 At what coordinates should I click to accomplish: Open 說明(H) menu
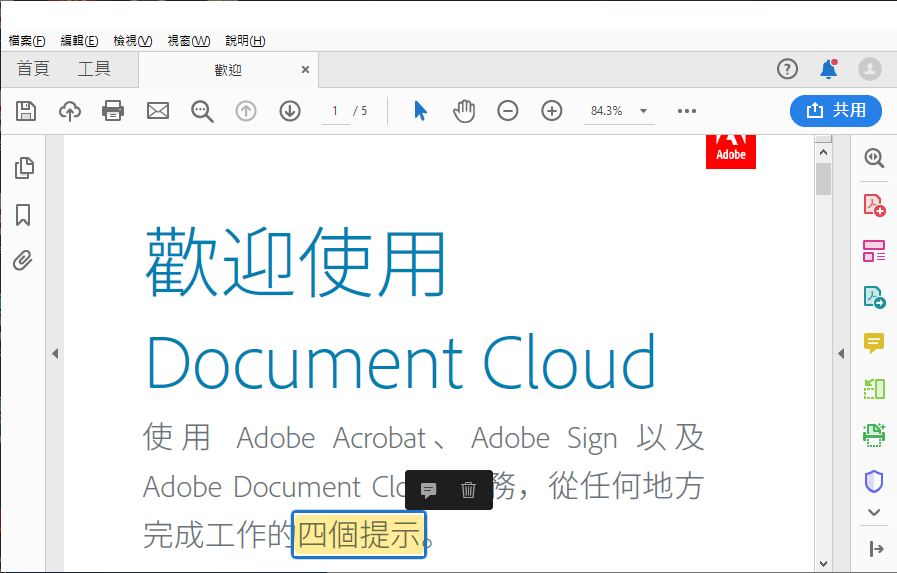[245, 41]
